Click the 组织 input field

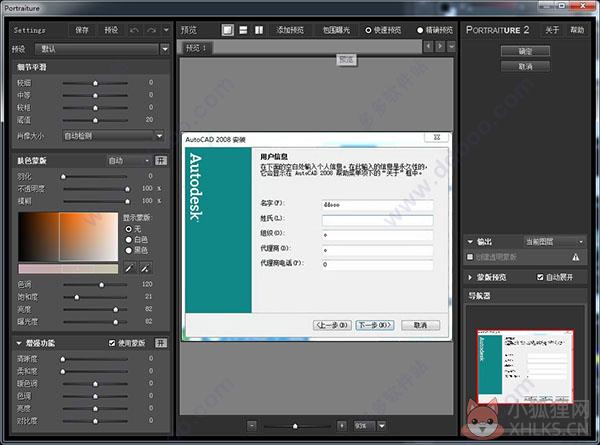378,235
